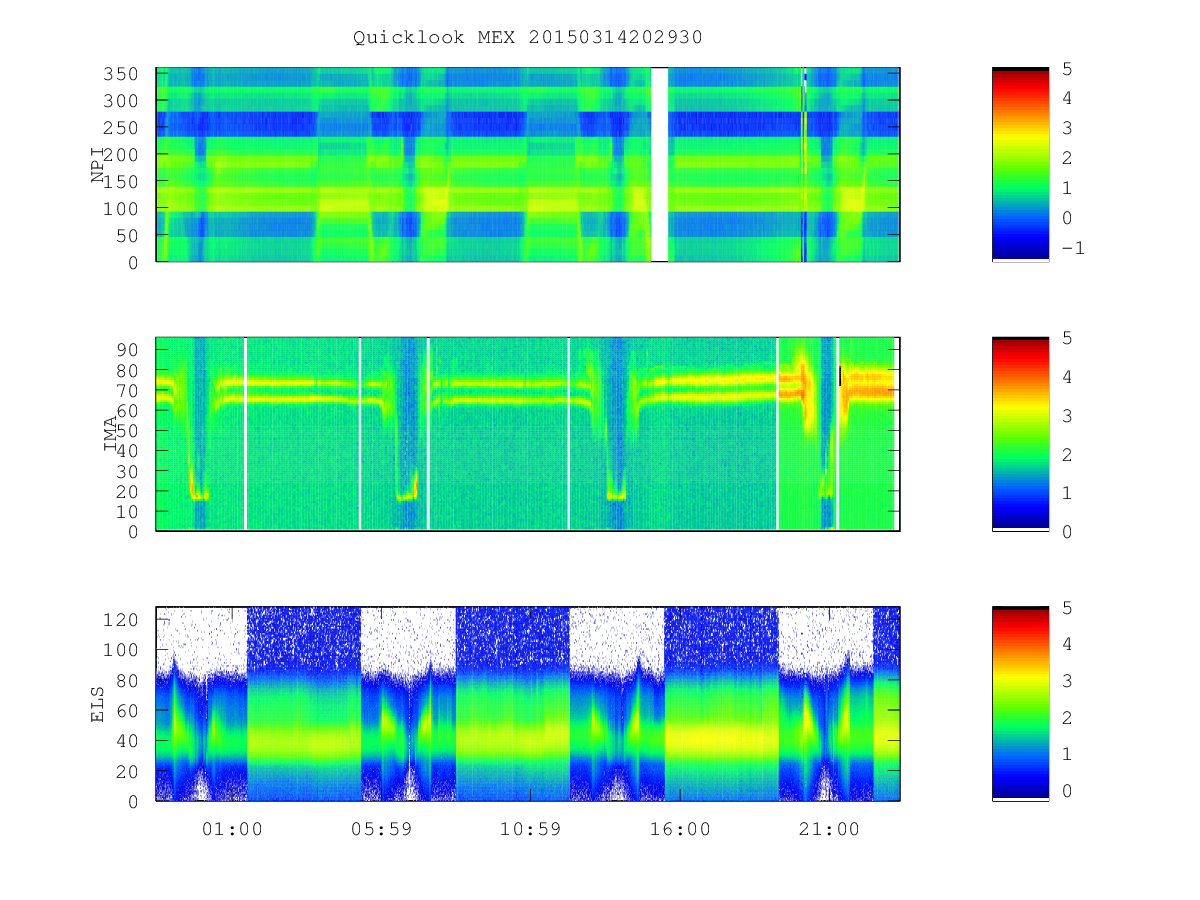The width and height of the screenshot is (1200, 900).
Task: Select the NPI y-axis label
Action: 98,165
